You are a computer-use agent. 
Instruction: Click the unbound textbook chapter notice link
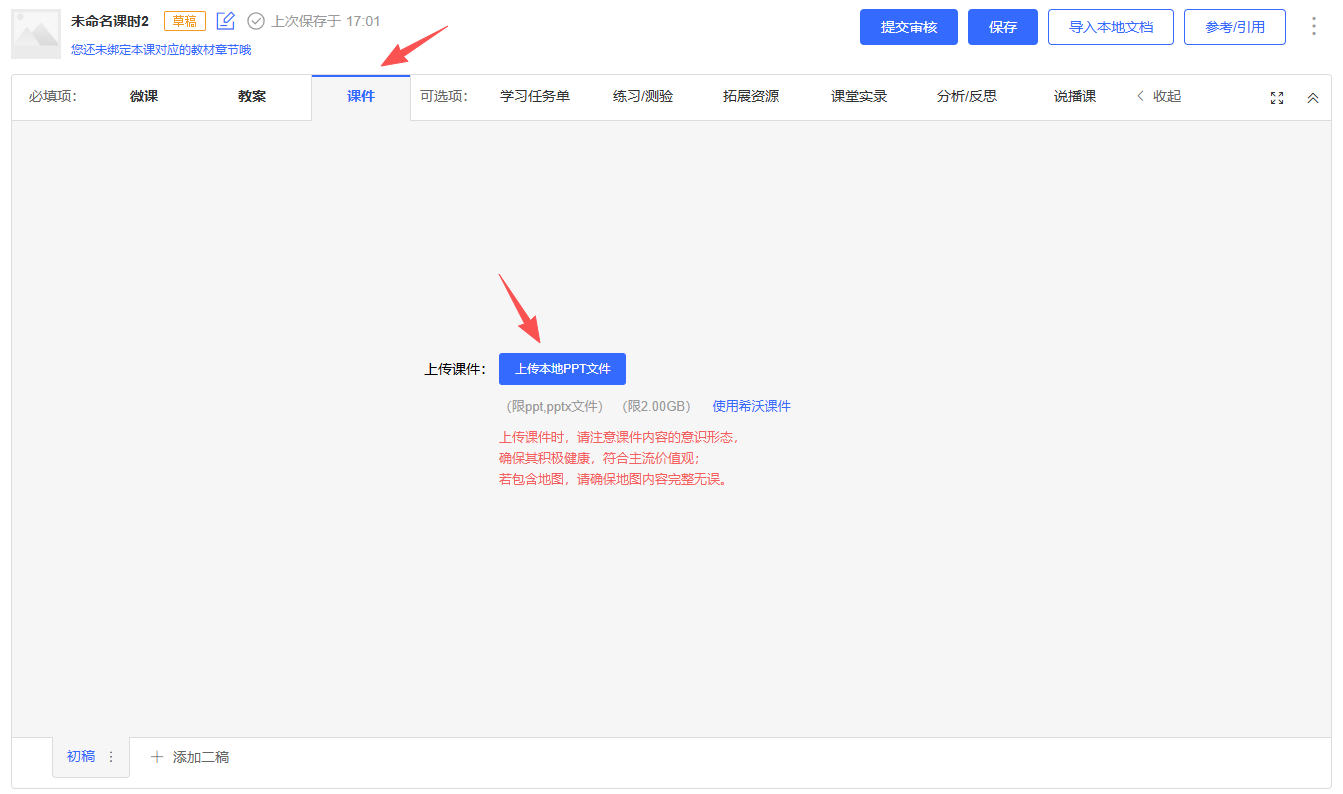[161, 50]
